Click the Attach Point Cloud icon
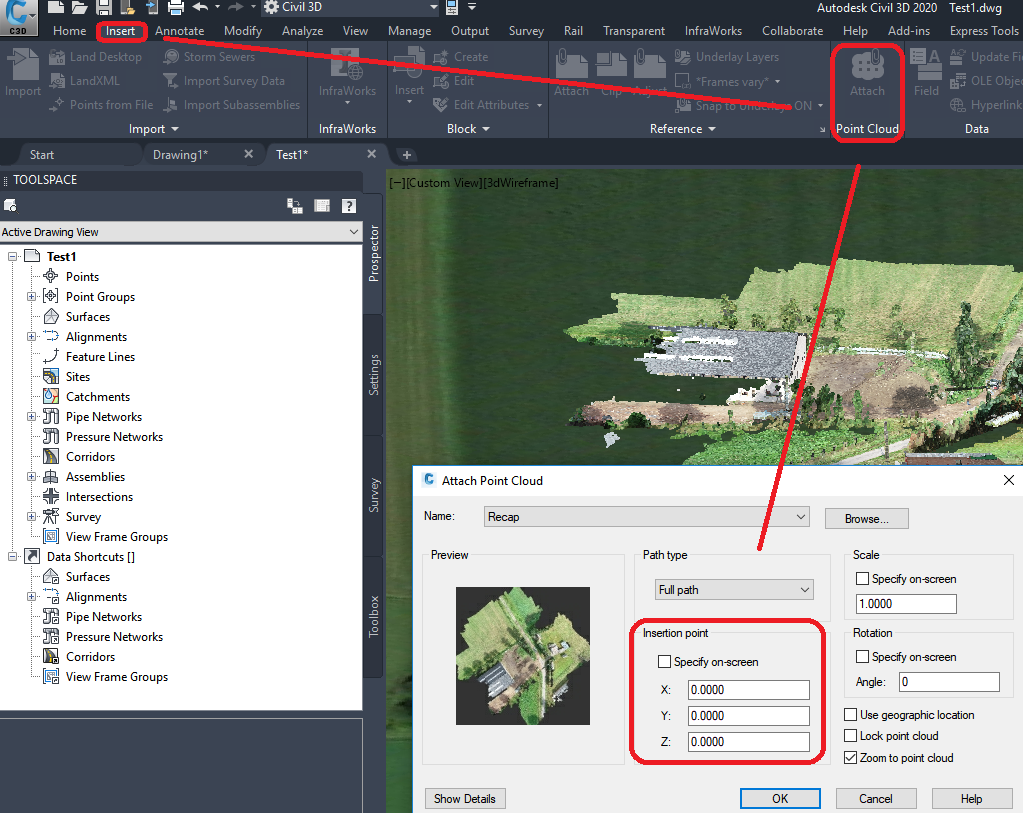This screenshot has width=1023, height=813. [868, 64]
